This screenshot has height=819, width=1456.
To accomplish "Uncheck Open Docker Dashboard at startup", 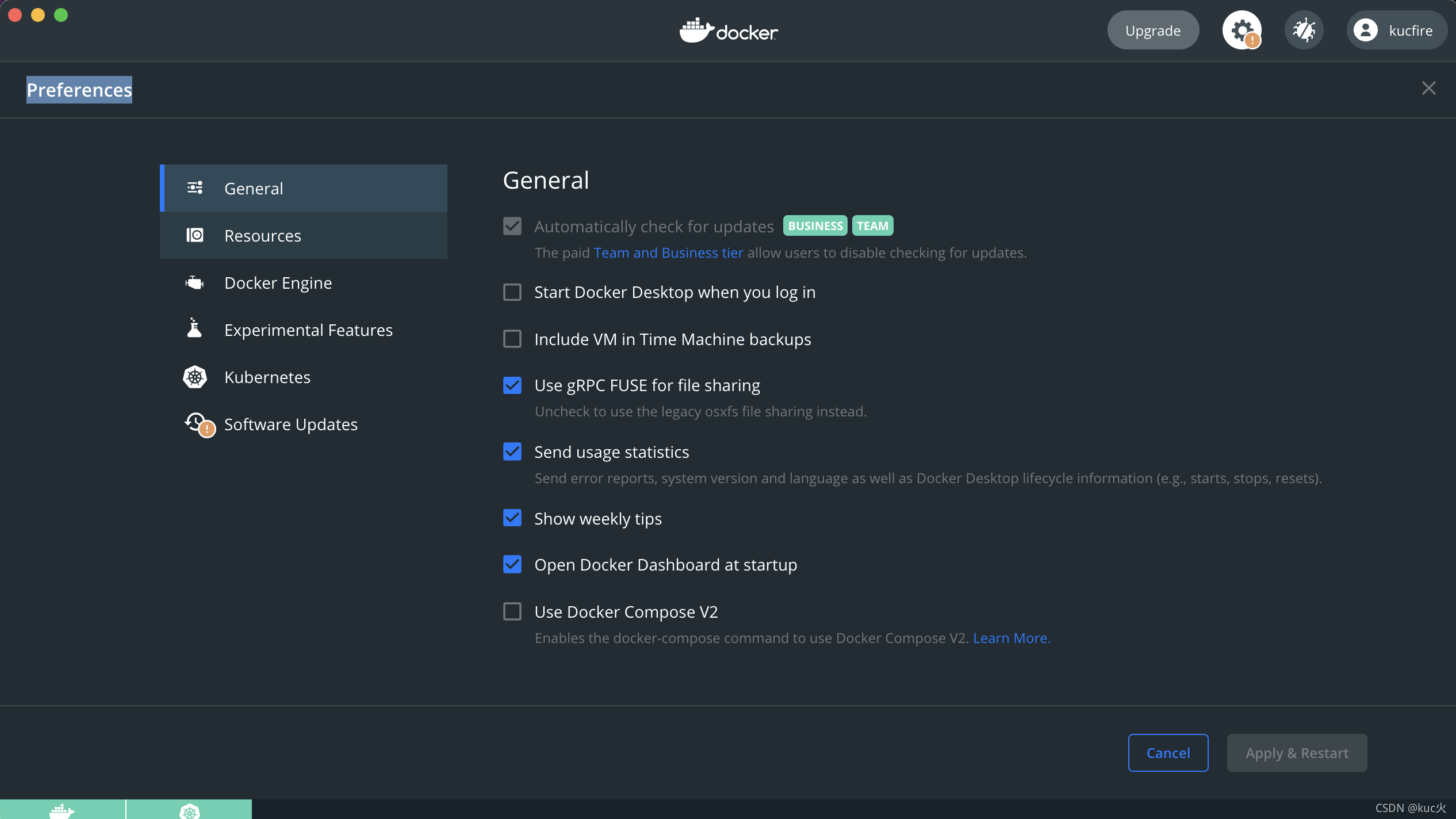I will [512, 564].
